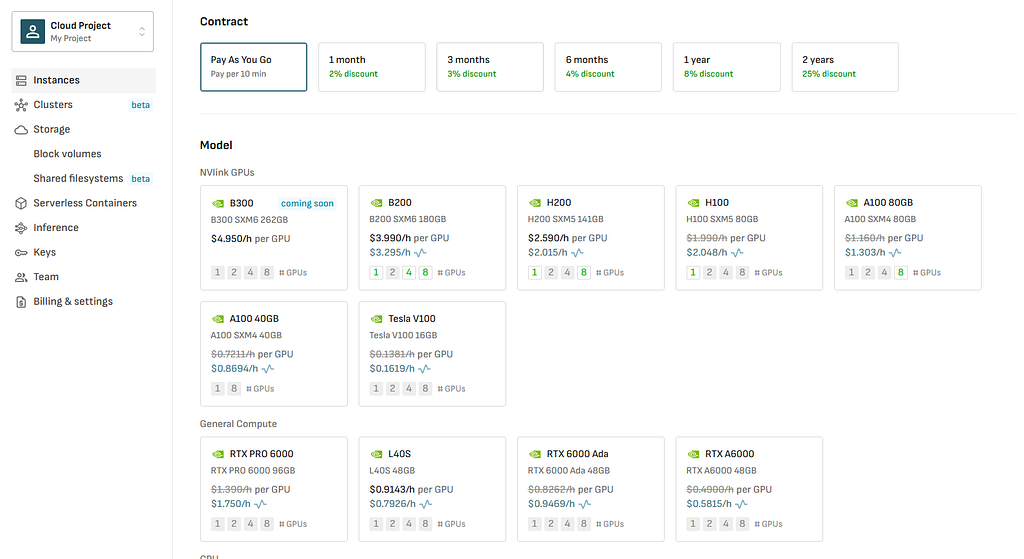The height and width of the screenshot is (559, 1024).
Task: Click the NVIDIA logo on H100 card
Action: pyautogui.click(x=693, y=203)
